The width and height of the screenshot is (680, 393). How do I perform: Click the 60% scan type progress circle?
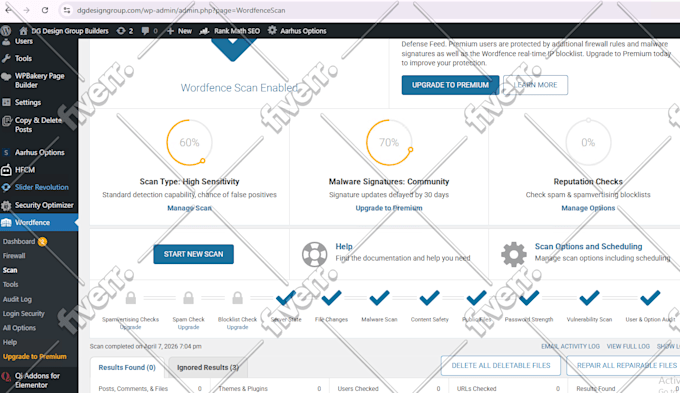(x=189, y=142)
